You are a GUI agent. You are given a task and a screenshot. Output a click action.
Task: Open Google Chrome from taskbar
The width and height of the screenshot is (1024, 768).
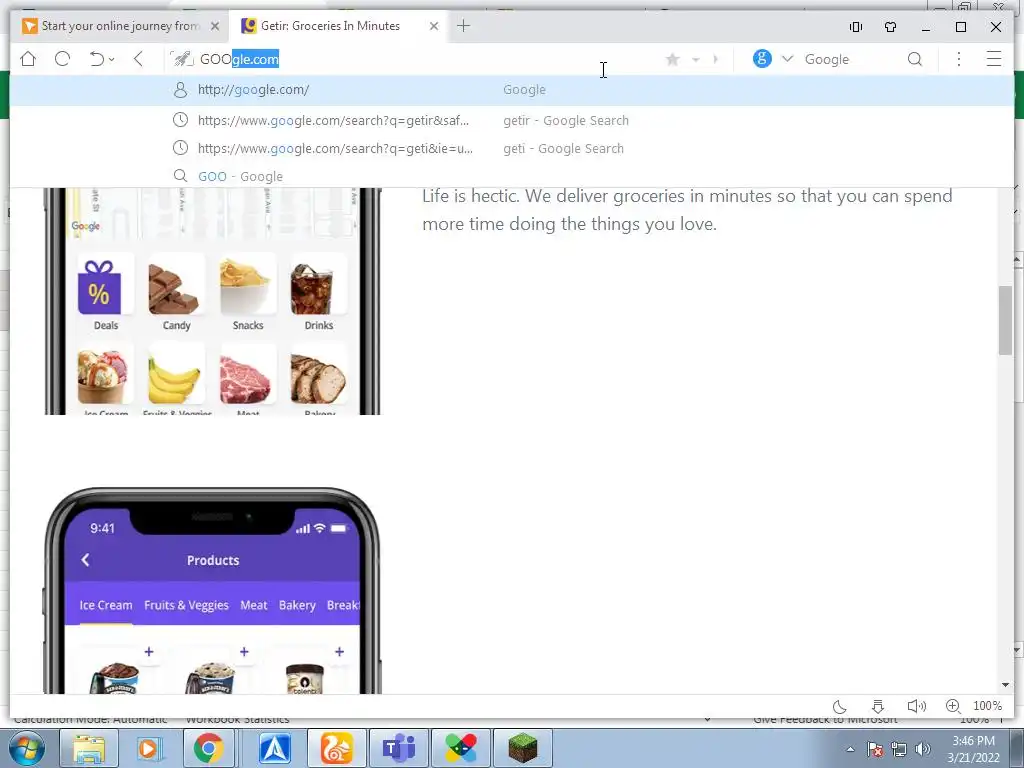pos(208,748)
